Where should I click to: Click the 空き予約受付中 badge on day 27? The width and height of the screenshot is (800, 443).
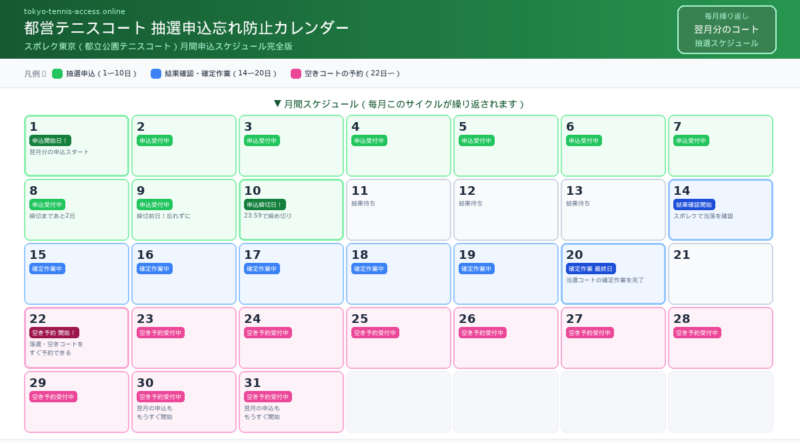(590, 333)
